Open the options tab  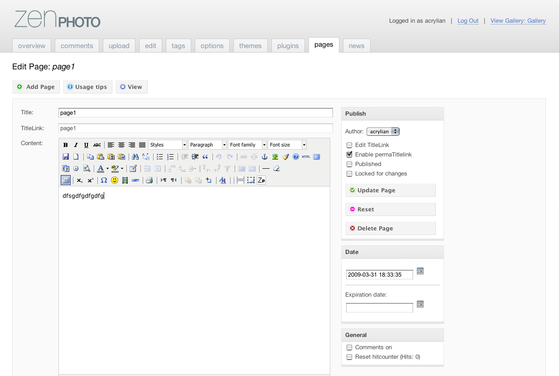coord(212,46)
